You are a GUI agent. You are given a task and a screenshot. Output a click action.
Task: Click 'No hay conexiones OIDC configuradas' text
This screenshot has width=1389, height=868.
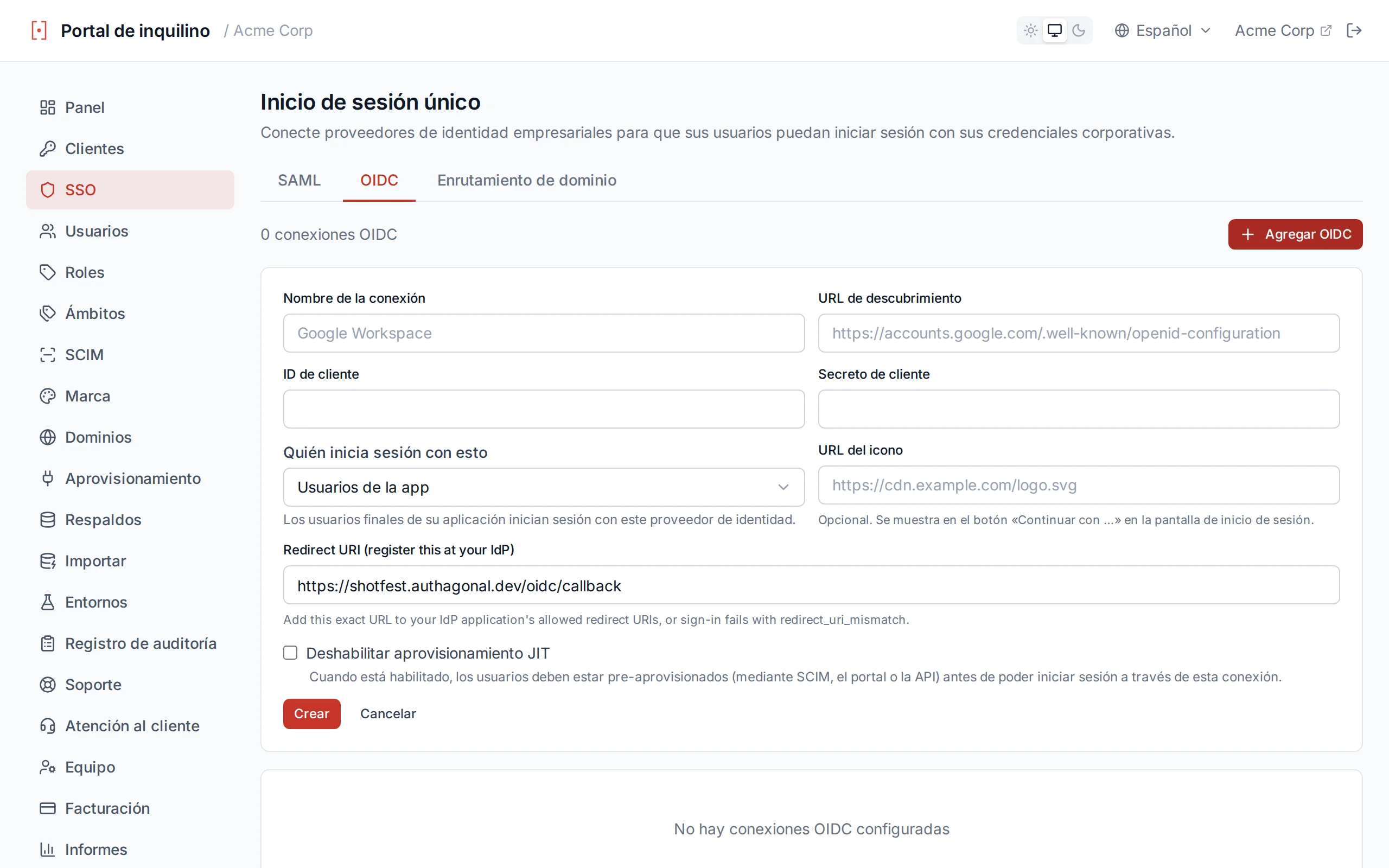click(x=812, y=829)
